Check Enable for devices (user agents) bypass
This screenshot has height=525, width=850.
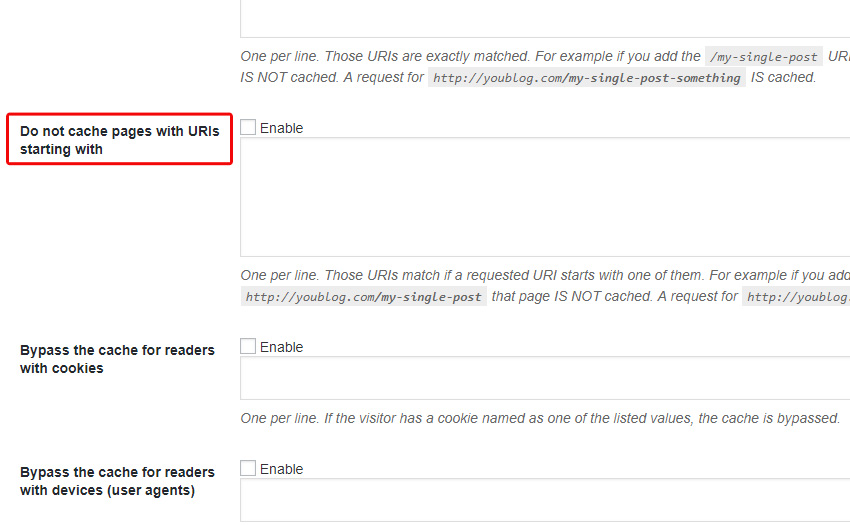[x=248, y=468]
